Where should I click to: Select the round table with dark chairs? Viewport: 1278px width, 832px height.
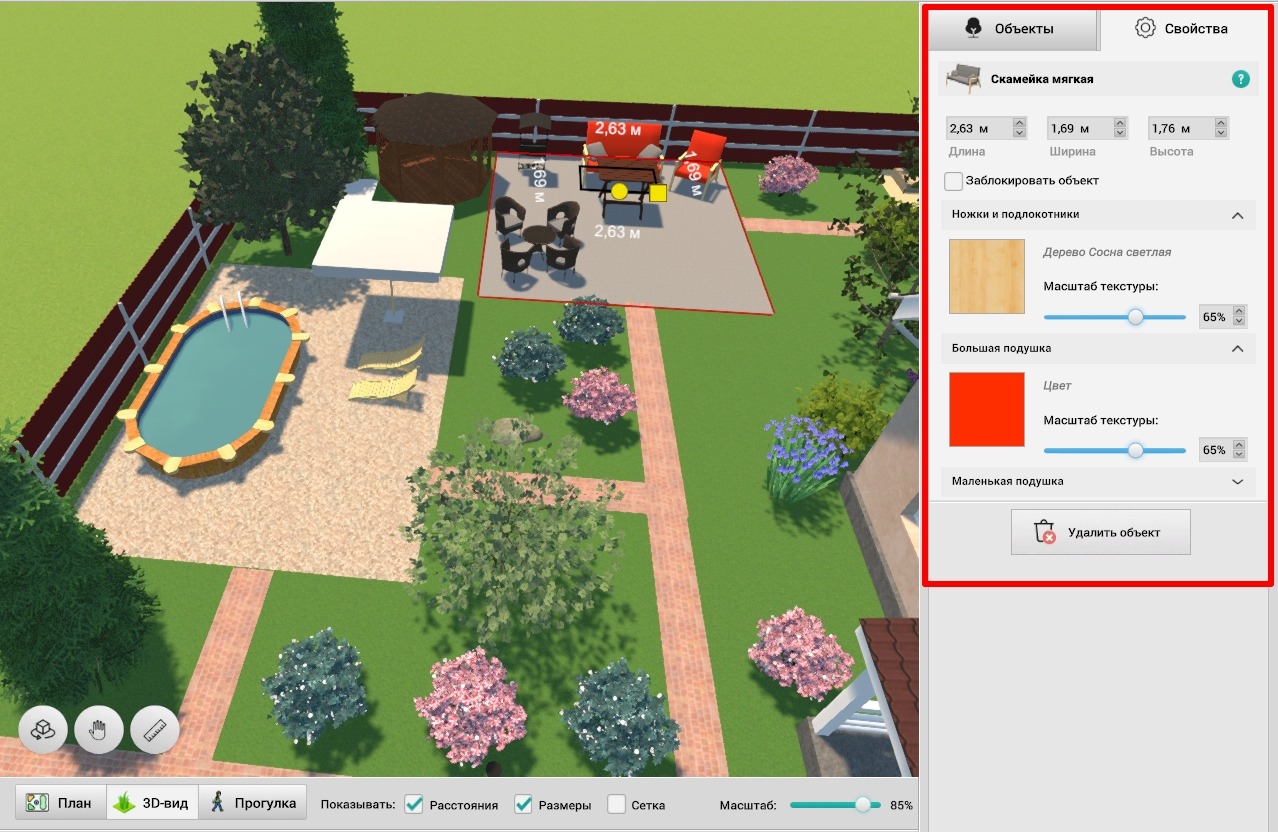pos(538,238)
